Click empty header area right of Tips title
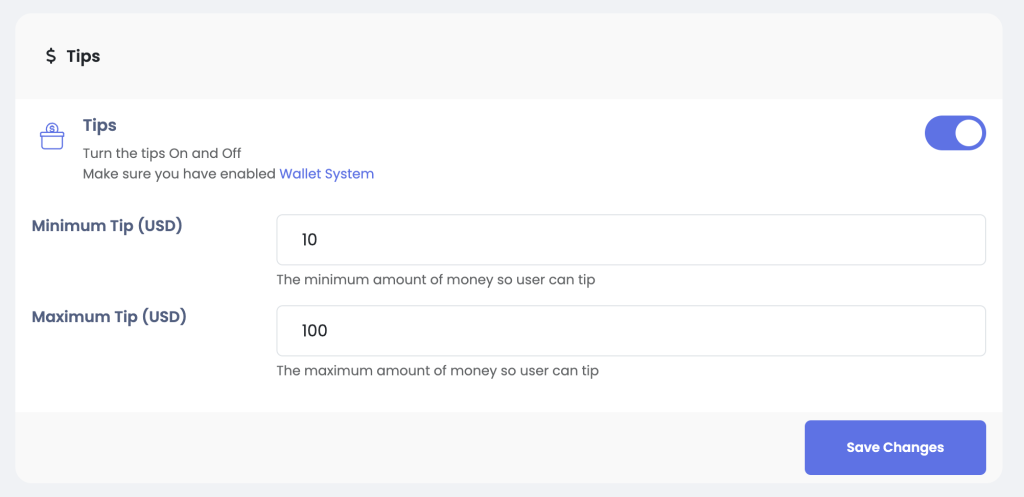 click(549, 57)
